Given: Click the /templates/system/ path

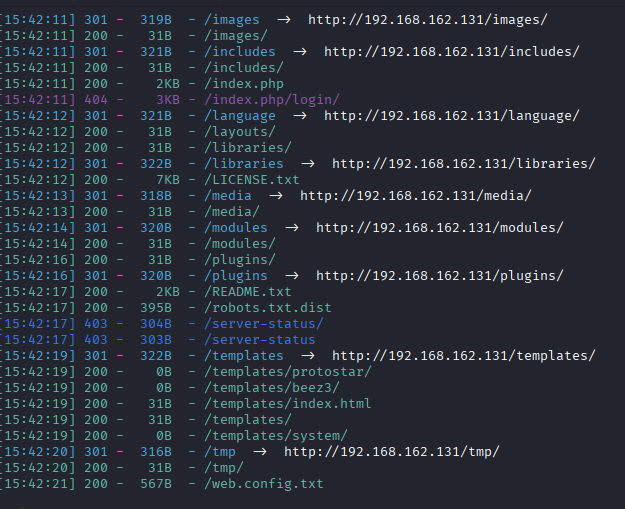Looking at the screenshot, I should click(276, 436).
